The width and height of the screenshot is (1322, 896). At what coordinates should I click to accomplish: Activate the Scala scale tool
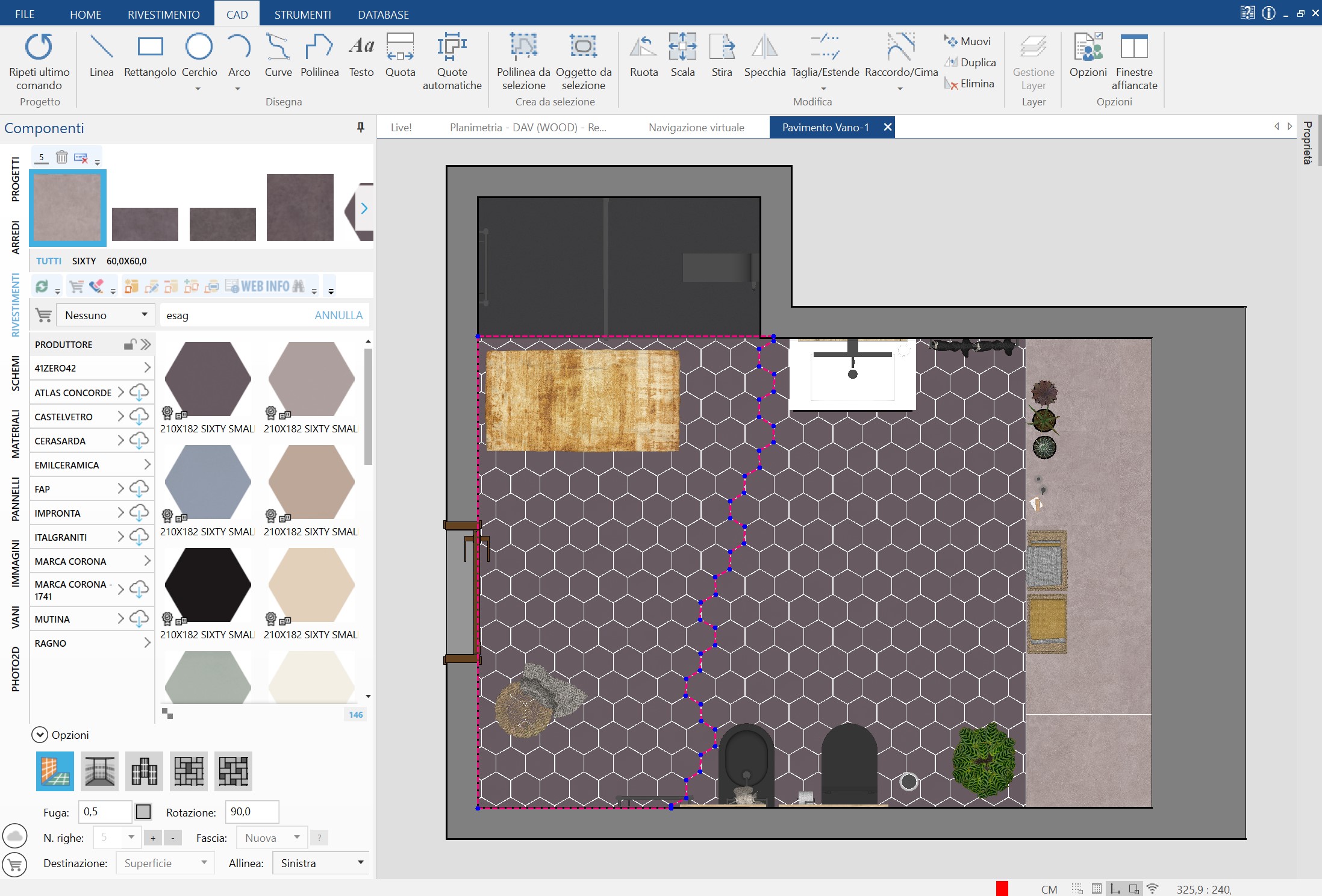coord(682,56)
